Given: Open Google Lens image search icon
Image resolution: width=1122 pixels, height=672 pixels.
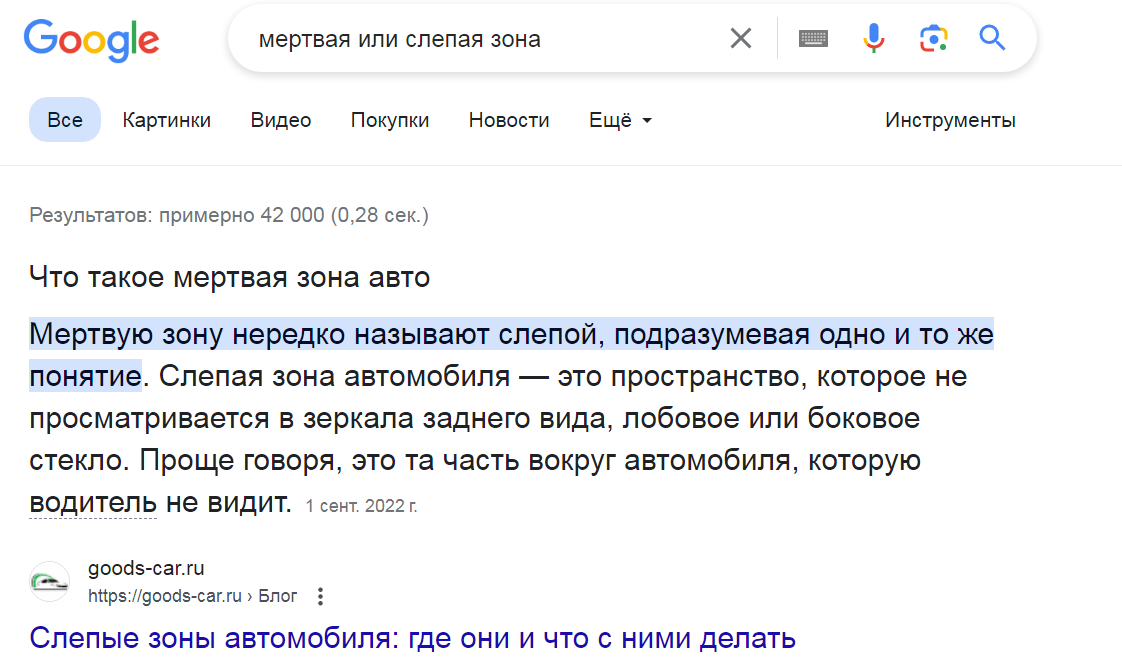Looking at the screenshot, I should click(933, 38).
